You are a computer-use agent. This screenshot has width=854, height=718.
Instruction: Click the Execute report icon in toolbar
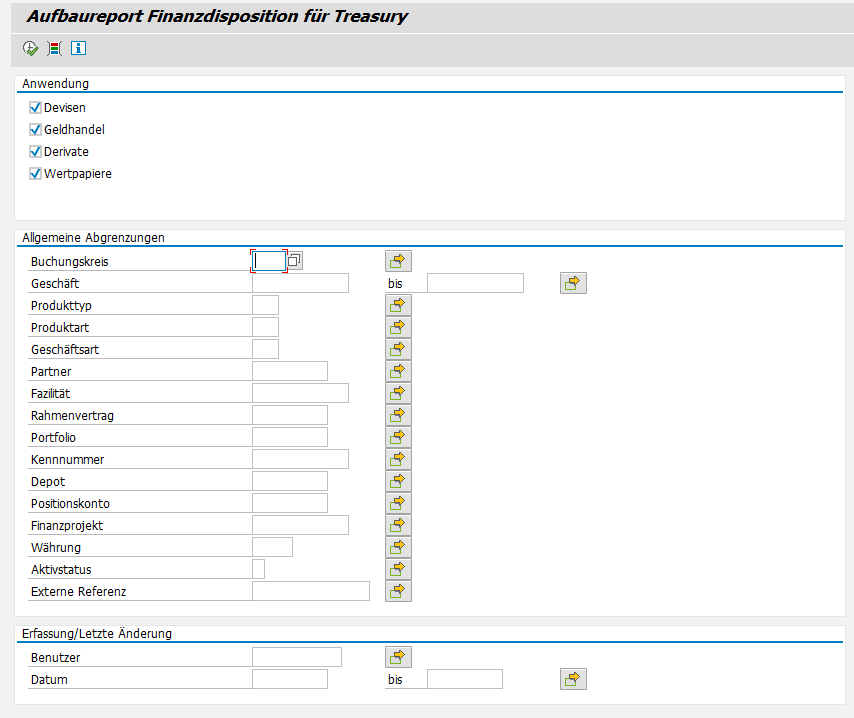tap(30, 48)
